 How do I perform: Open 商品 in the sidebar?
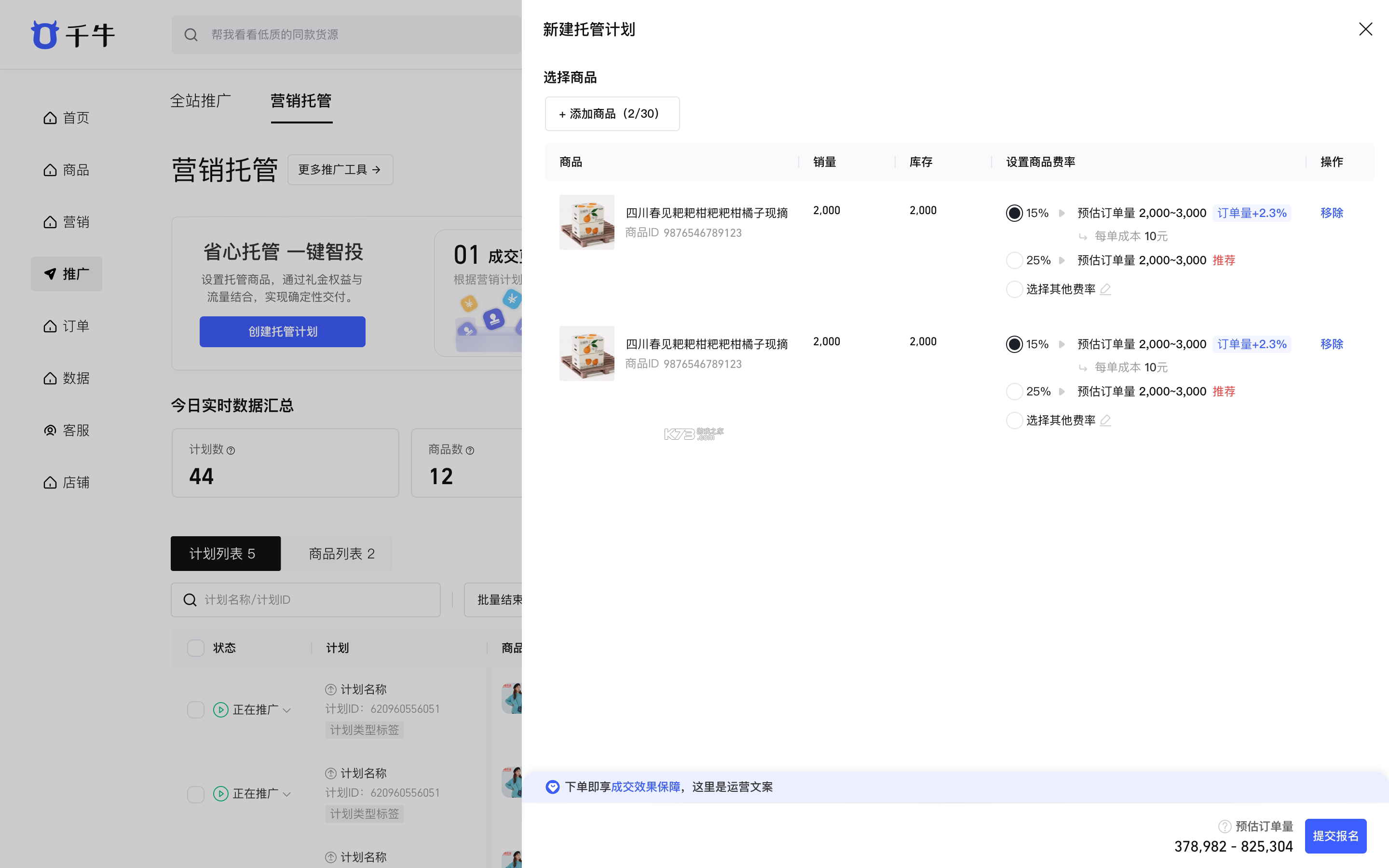67,170
